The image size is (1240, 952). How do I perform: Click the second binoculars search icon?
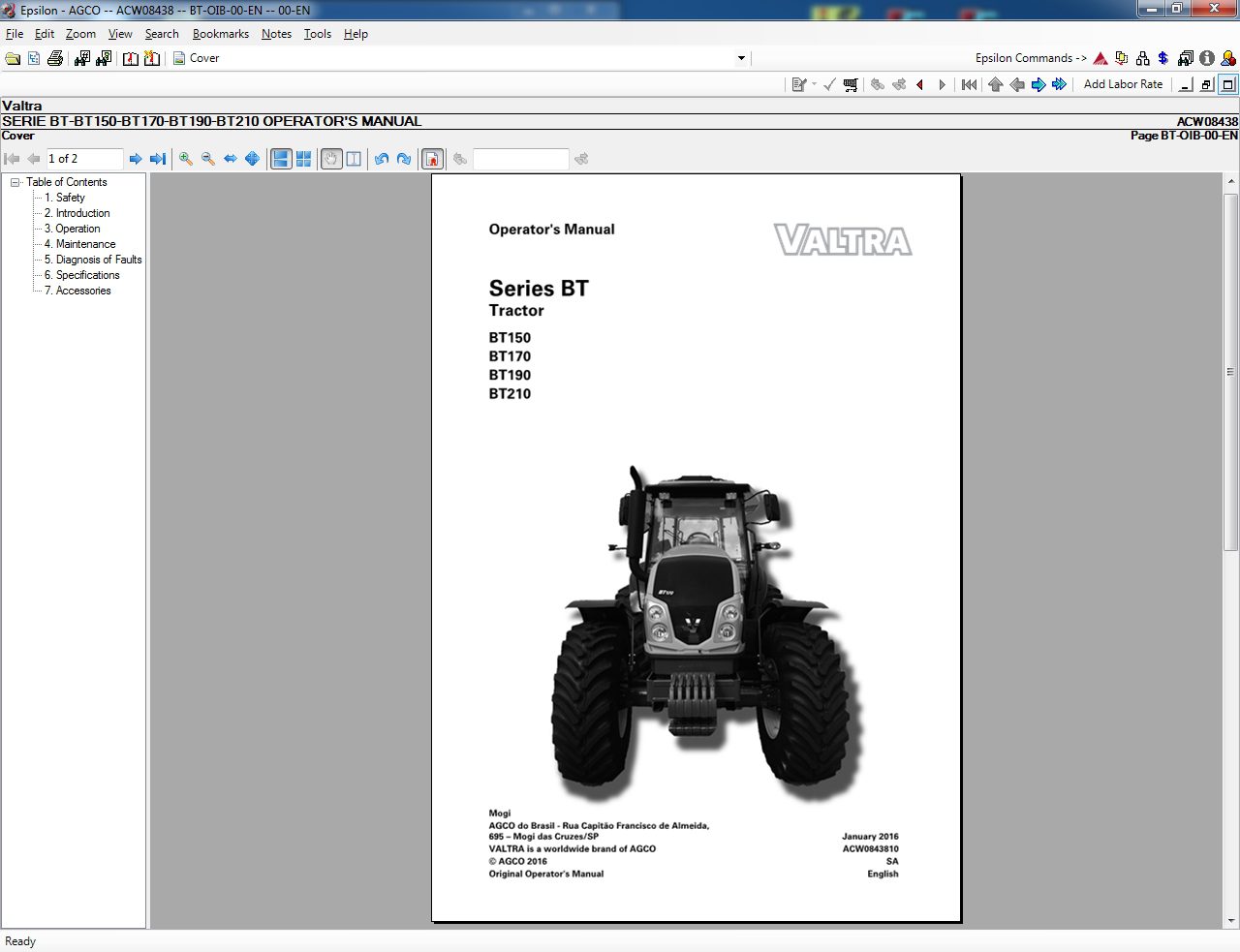pos(104,58)
